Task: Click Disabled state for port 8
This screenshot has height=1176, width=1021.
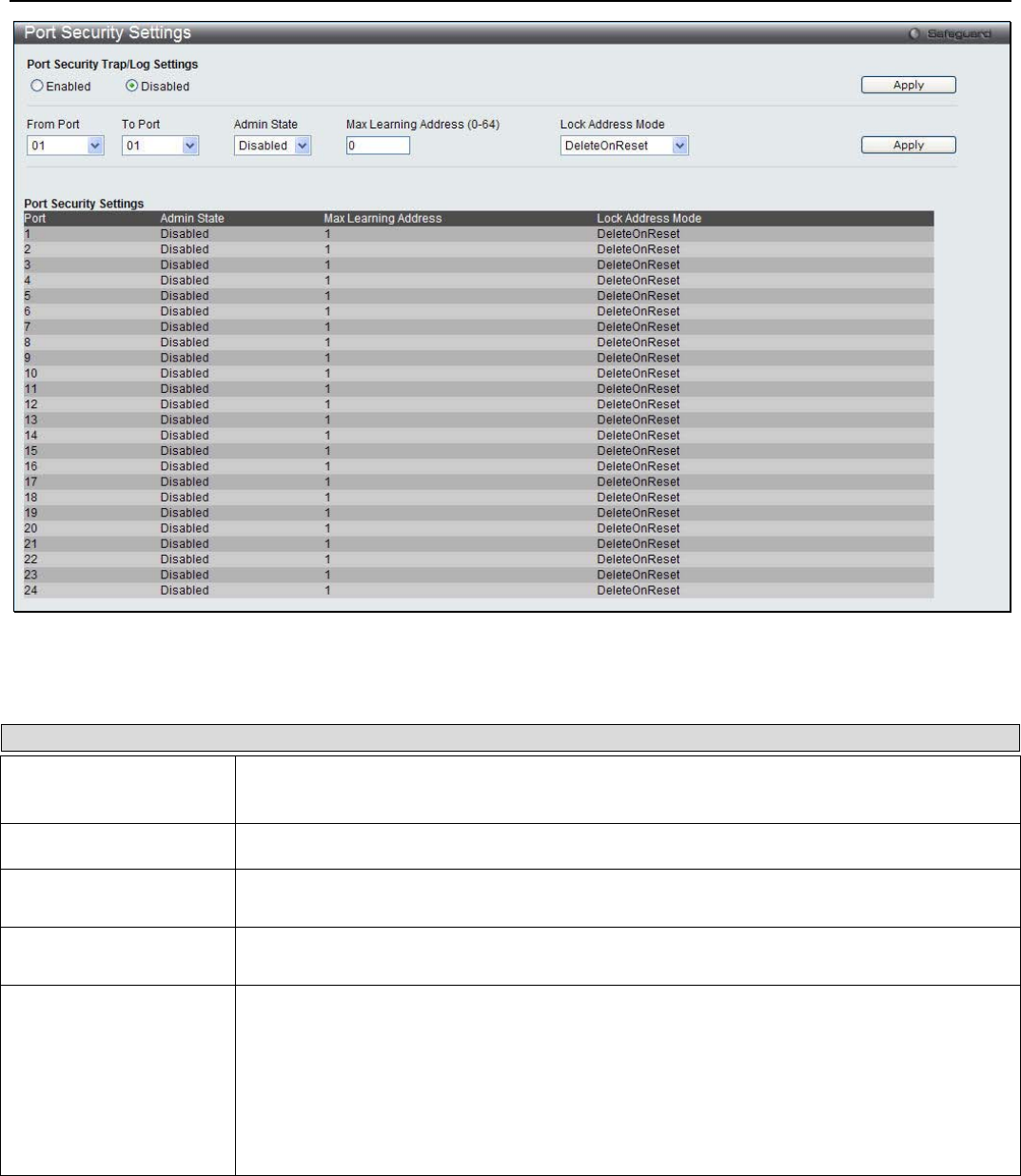Action: pos(185,343)
